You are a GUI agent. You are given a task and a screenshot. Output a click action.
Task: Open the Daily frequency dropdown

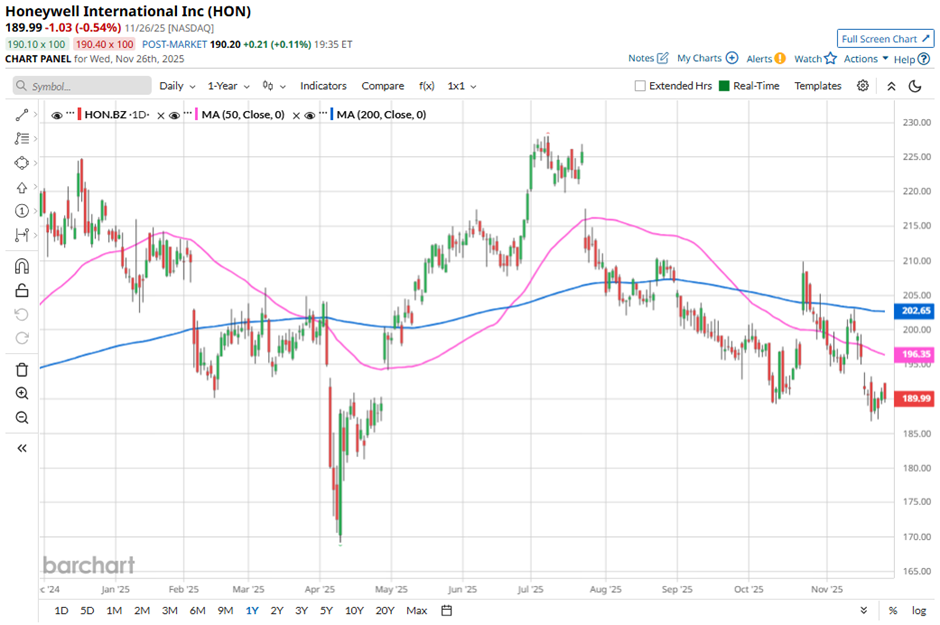(176, 86)
